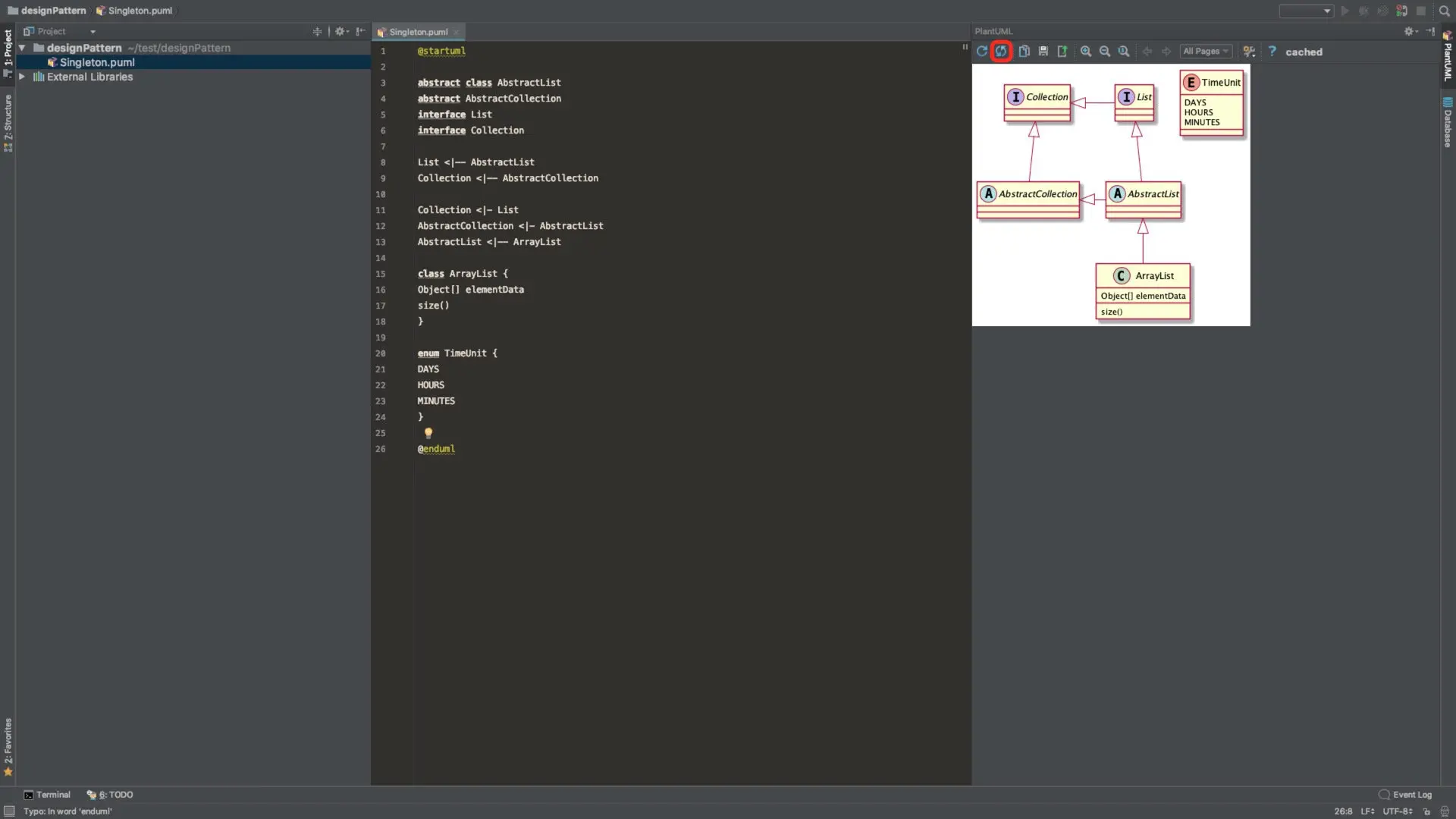Click the export diagram icon with green arrow
Viewport: 1456px width, 819px height.
1062,52
